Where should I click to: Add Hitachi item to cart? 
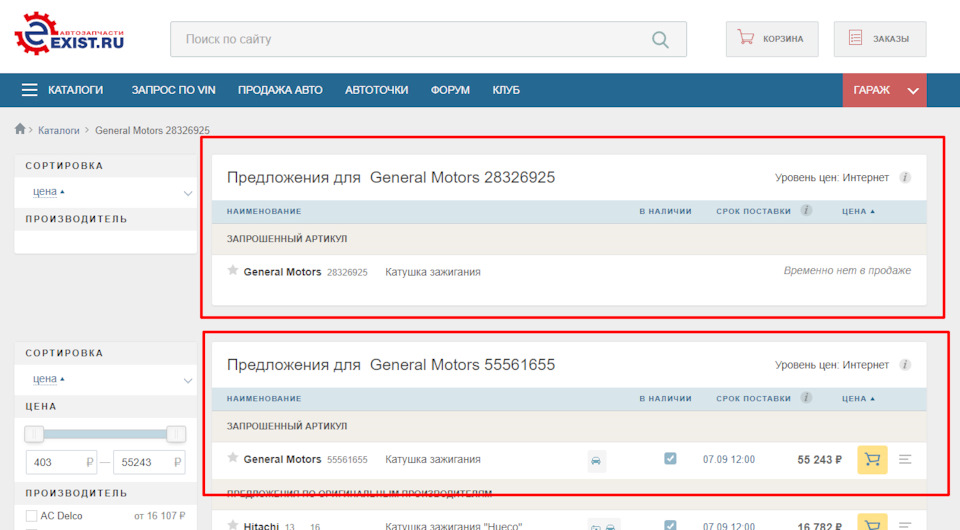tap(872, 522)
